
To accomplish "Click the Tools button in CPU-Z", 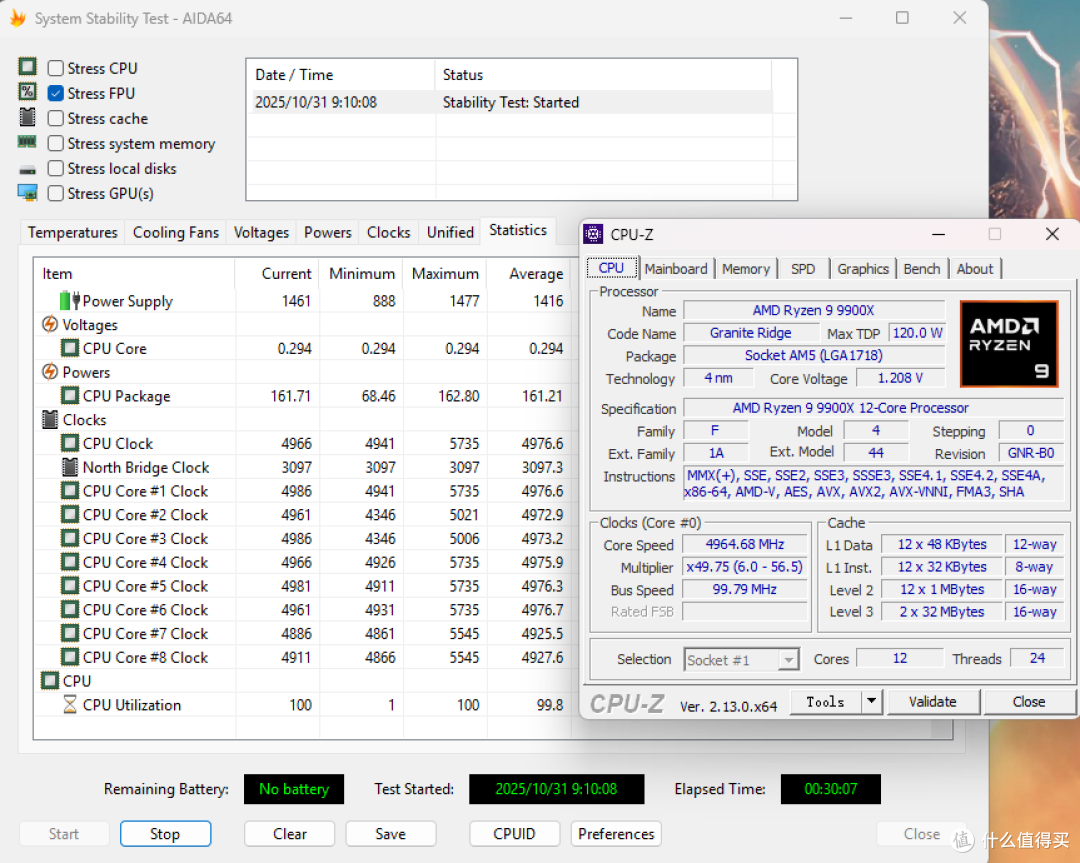I will point(826,702).
